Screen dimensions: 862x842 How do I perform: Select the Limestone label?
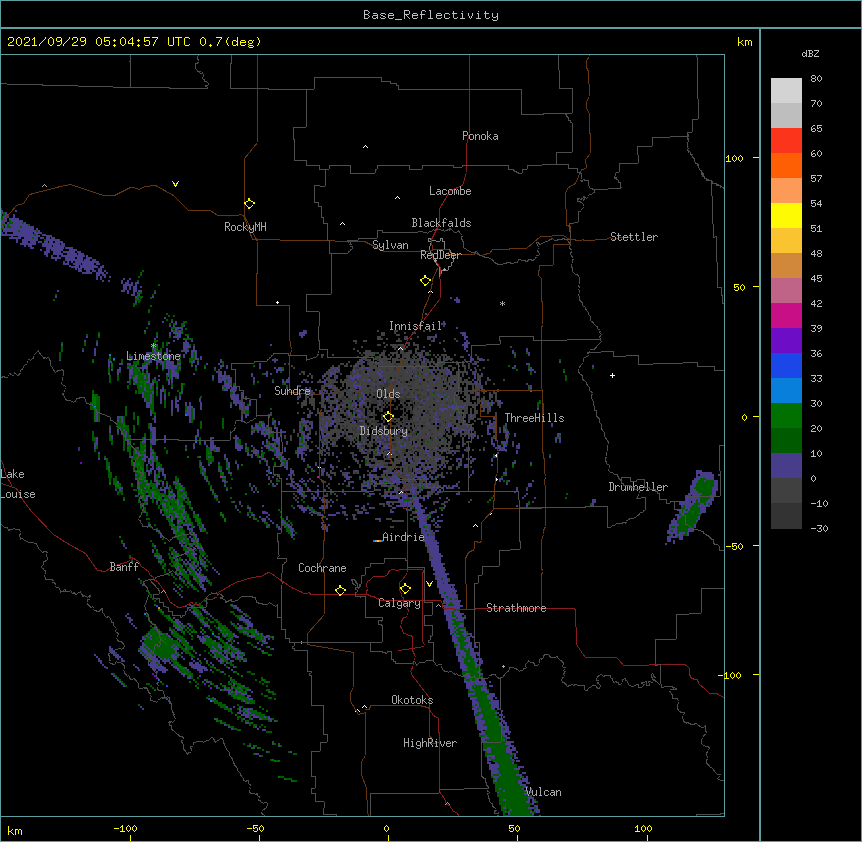click(x=153, y=356)
